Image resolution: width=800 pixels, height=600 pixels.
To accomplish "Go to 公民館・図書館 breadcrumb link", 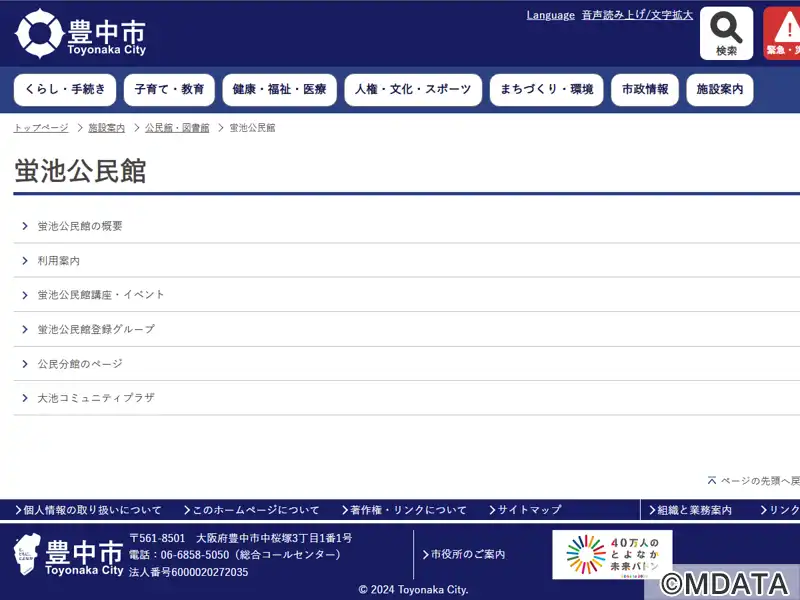I will (177, 128).
